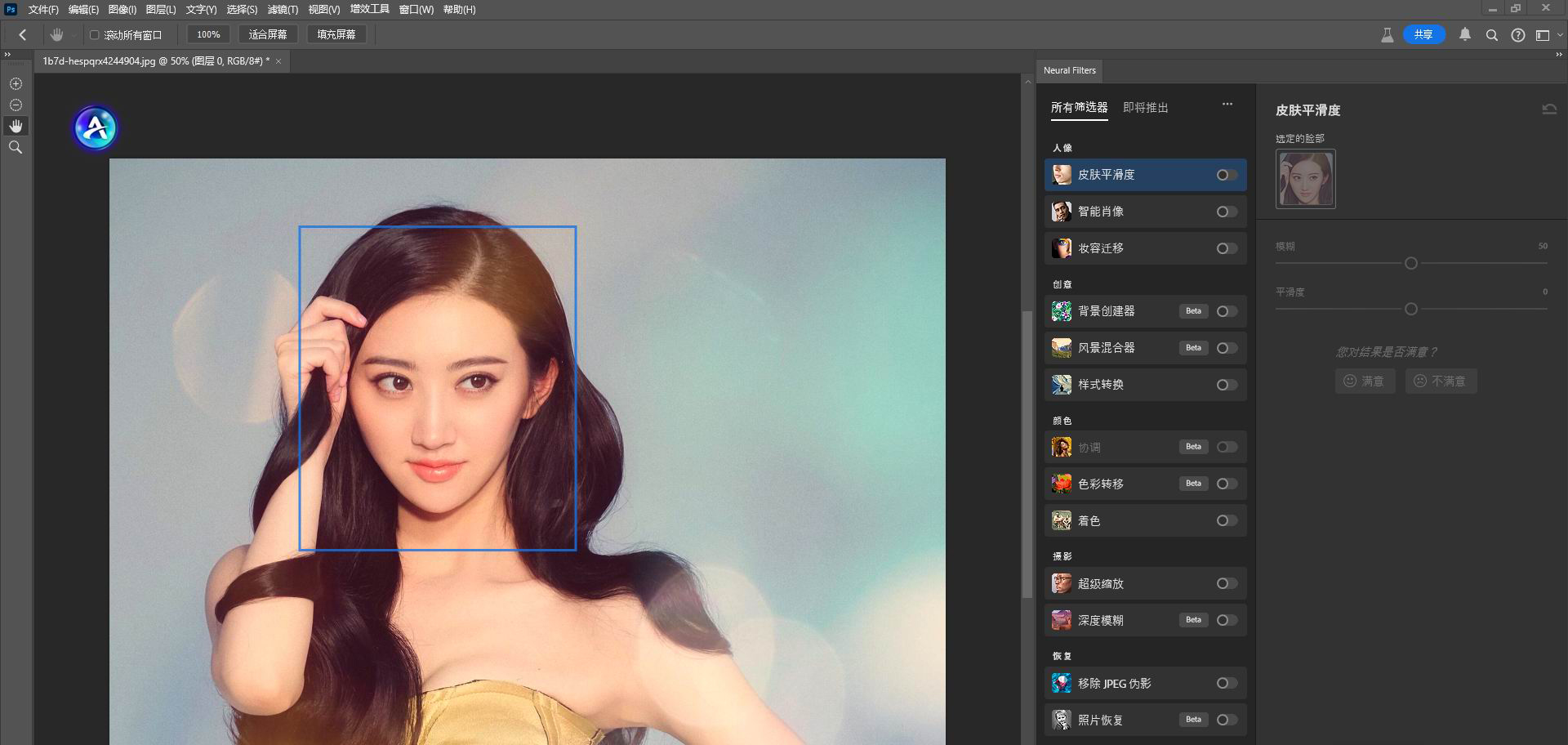Toggle the 移除 JPEG 伪影 switch

pos(1227,683)
